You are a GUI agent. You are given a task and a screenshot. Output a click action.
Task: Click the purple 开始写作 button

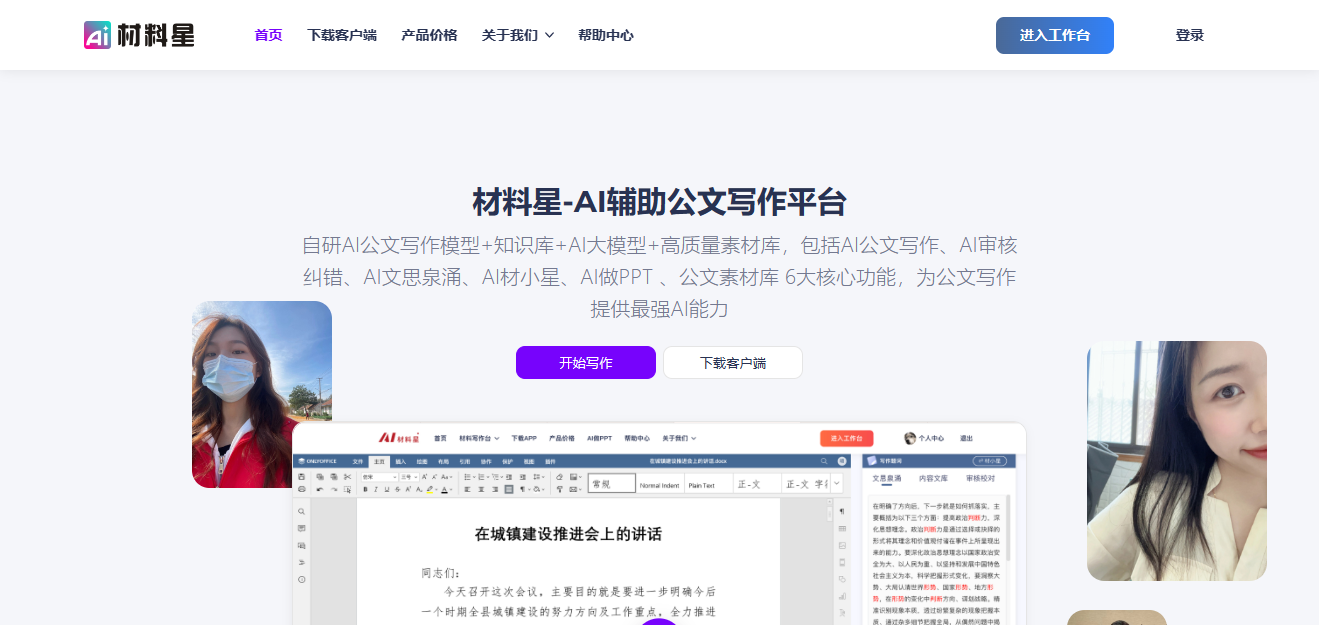point(586,362)
